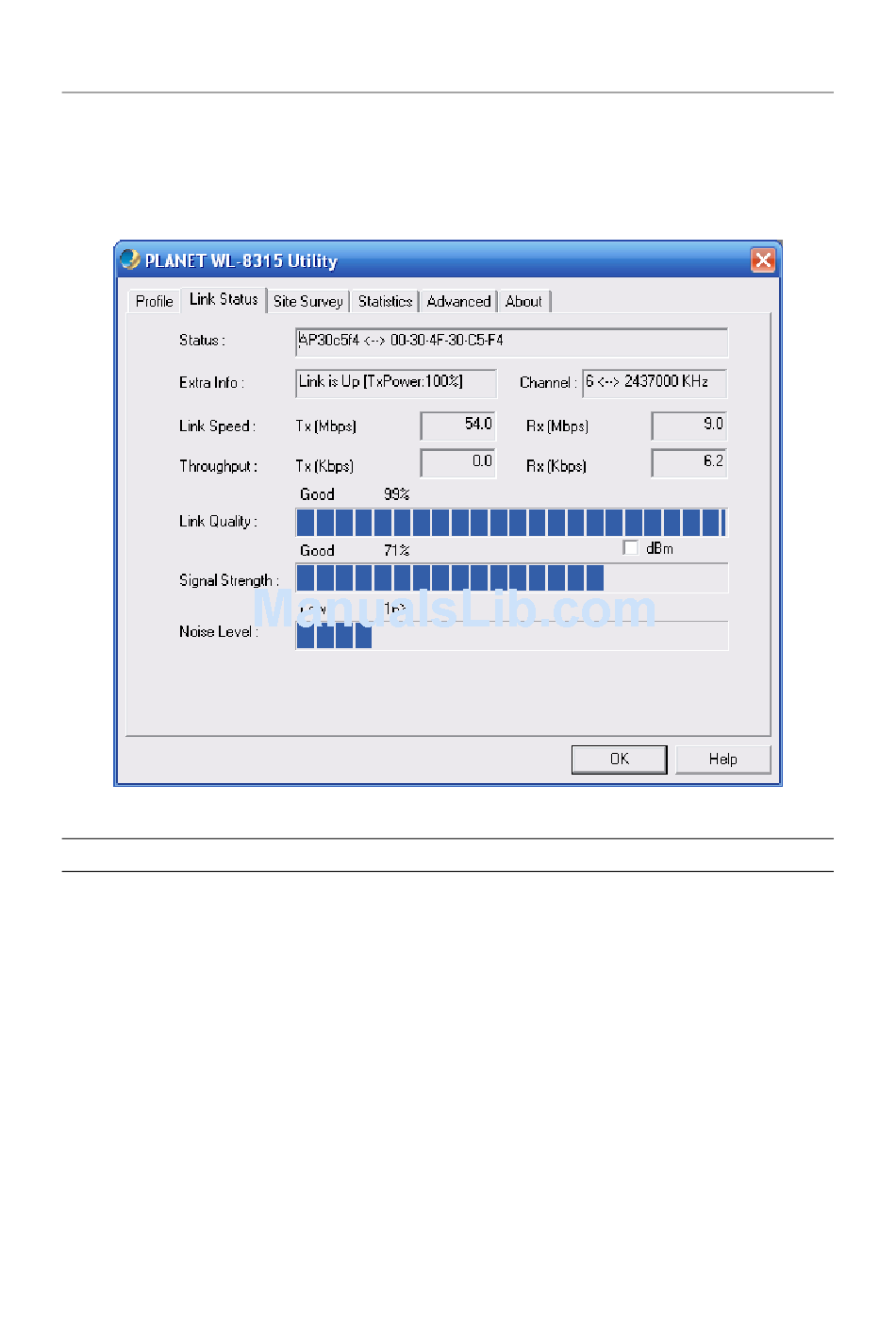This screenshot has width=896, height=1319.
Task: Click the OK button
Action: click(619, 759)
